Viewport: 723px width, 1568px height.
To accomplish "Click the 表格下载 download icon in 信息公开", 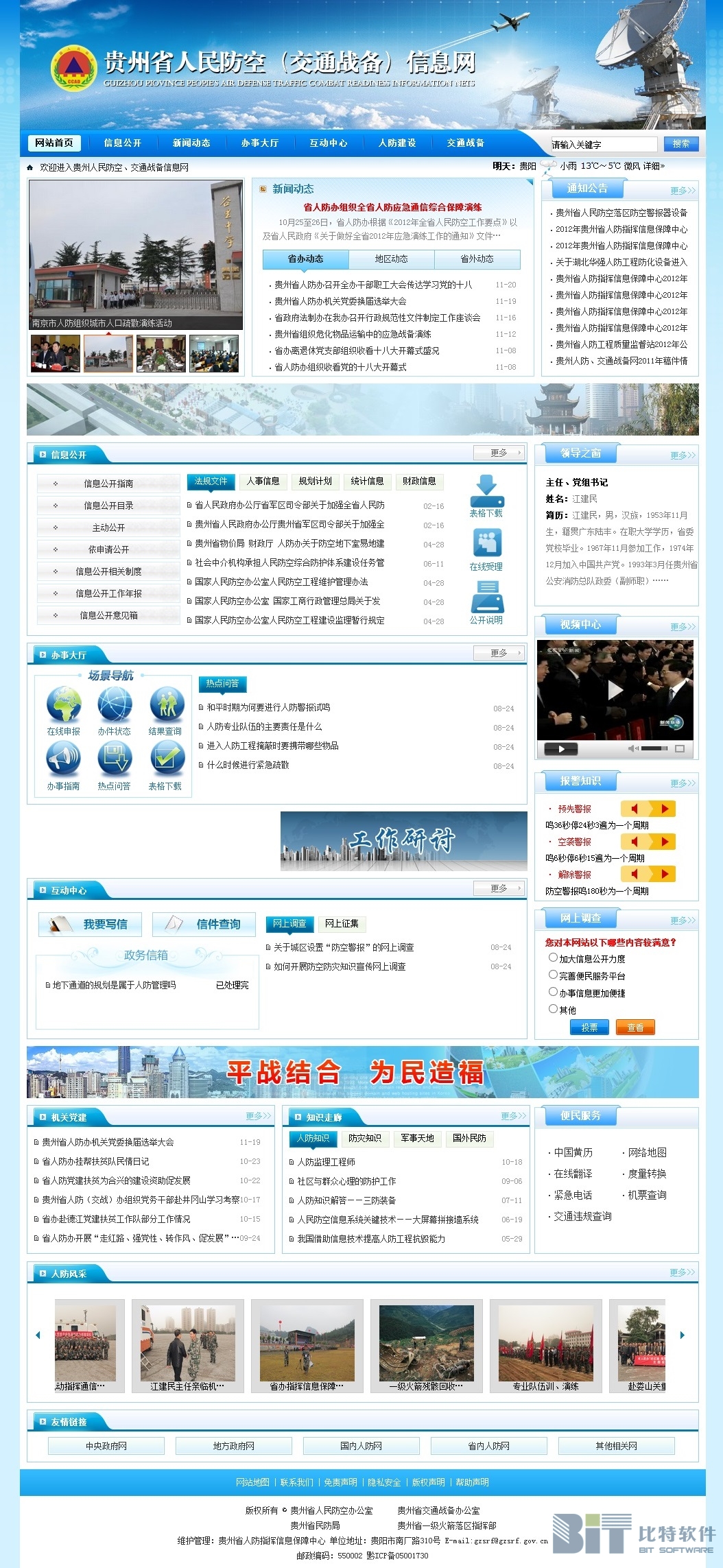I will tap(486, 490).
